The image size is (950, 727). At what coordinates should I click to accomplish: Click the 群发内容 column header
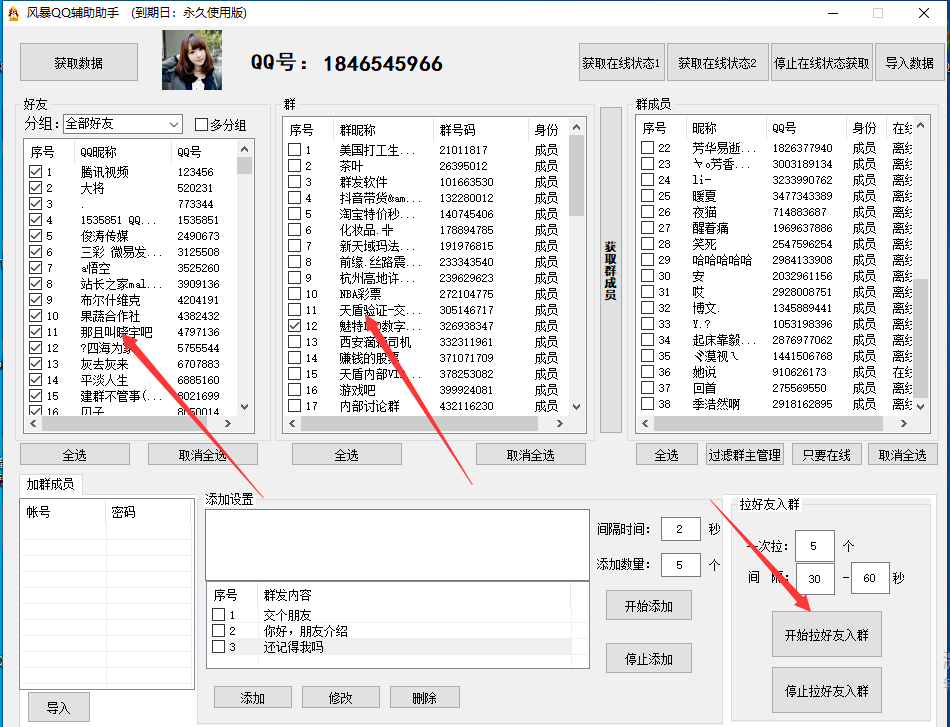coord(414,595)
